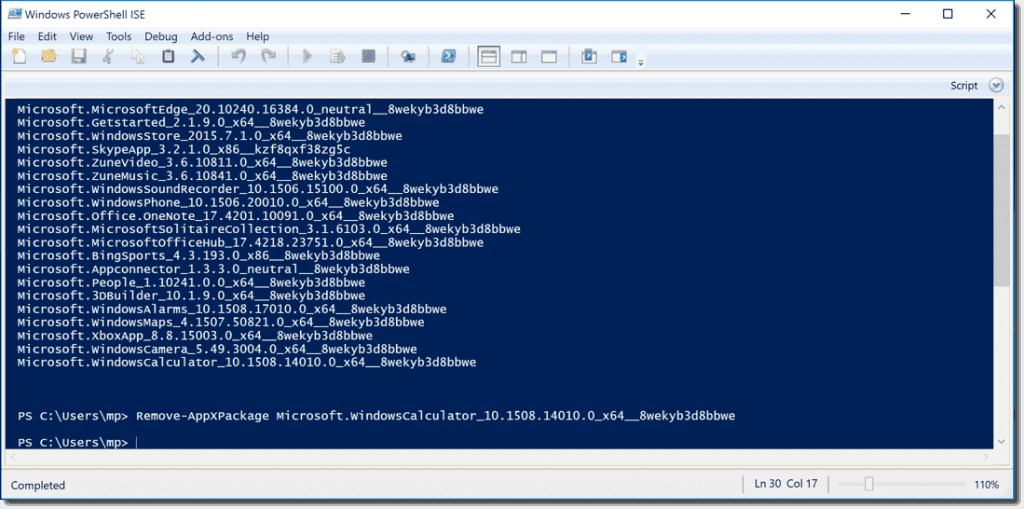Click the WindowsCalculator line in the package list
This screenshot has height=509, width=1024.
pos(246,362)
